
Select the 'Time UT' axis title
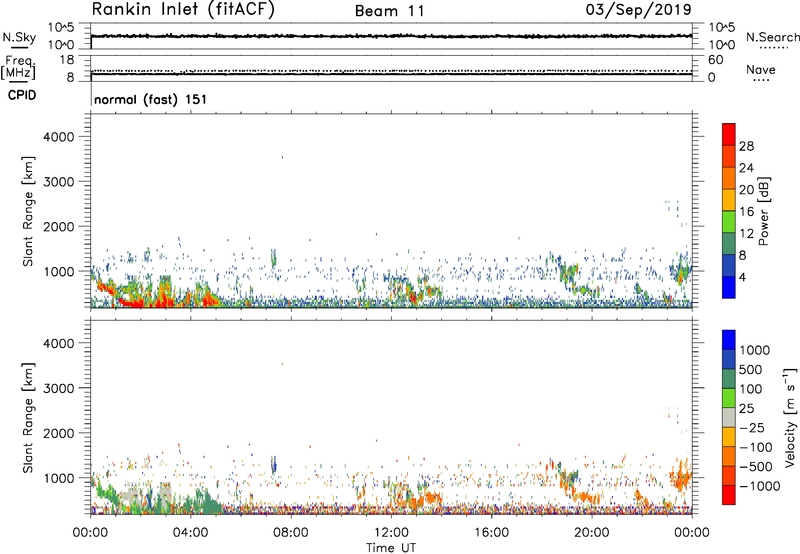coord(391,548)
